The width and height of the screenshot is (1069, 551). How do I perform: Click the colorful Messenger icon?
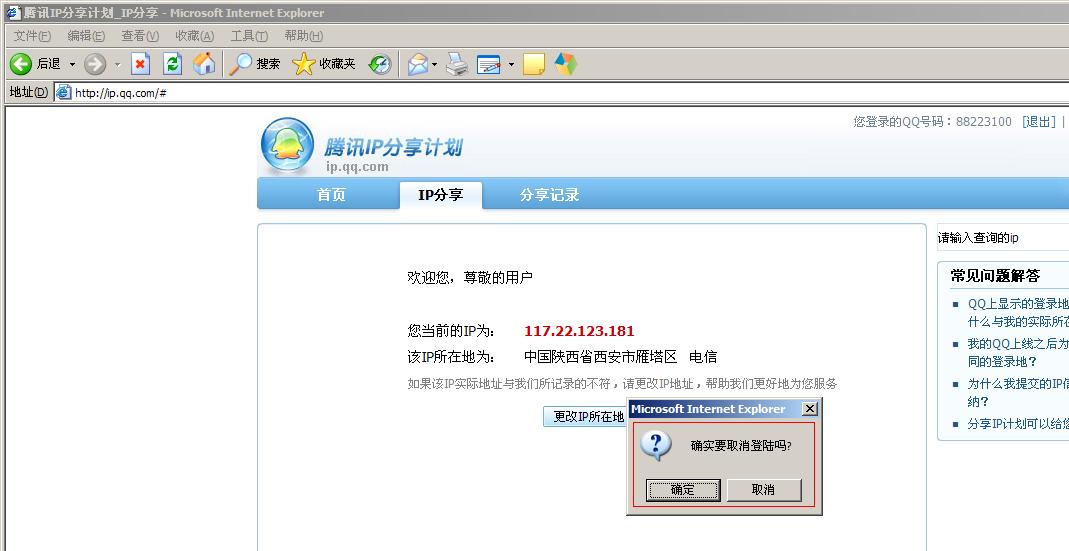[565, 64]
